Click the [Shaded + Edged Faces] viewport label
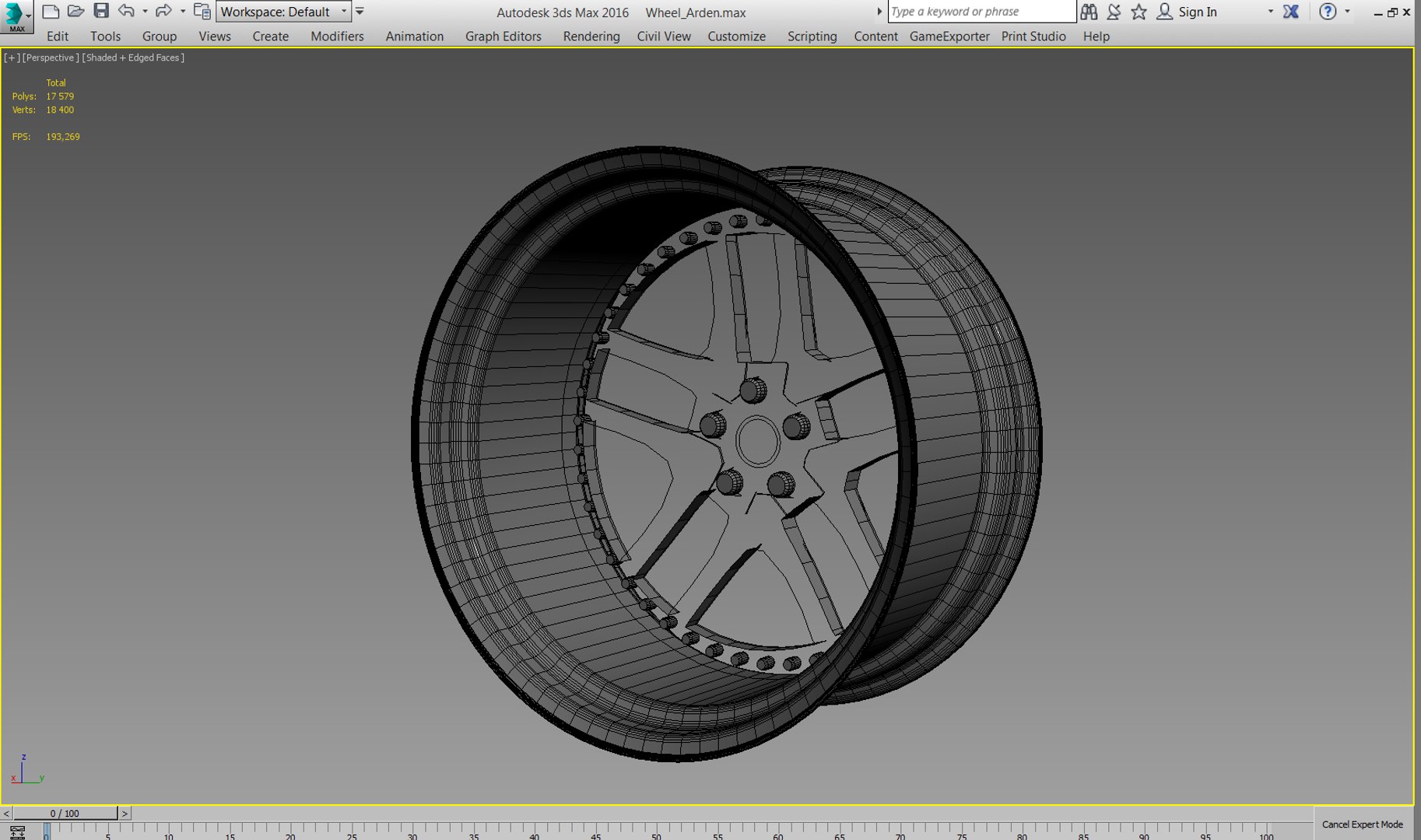Screen dimensions: 1421x840 tap(133, 58)
